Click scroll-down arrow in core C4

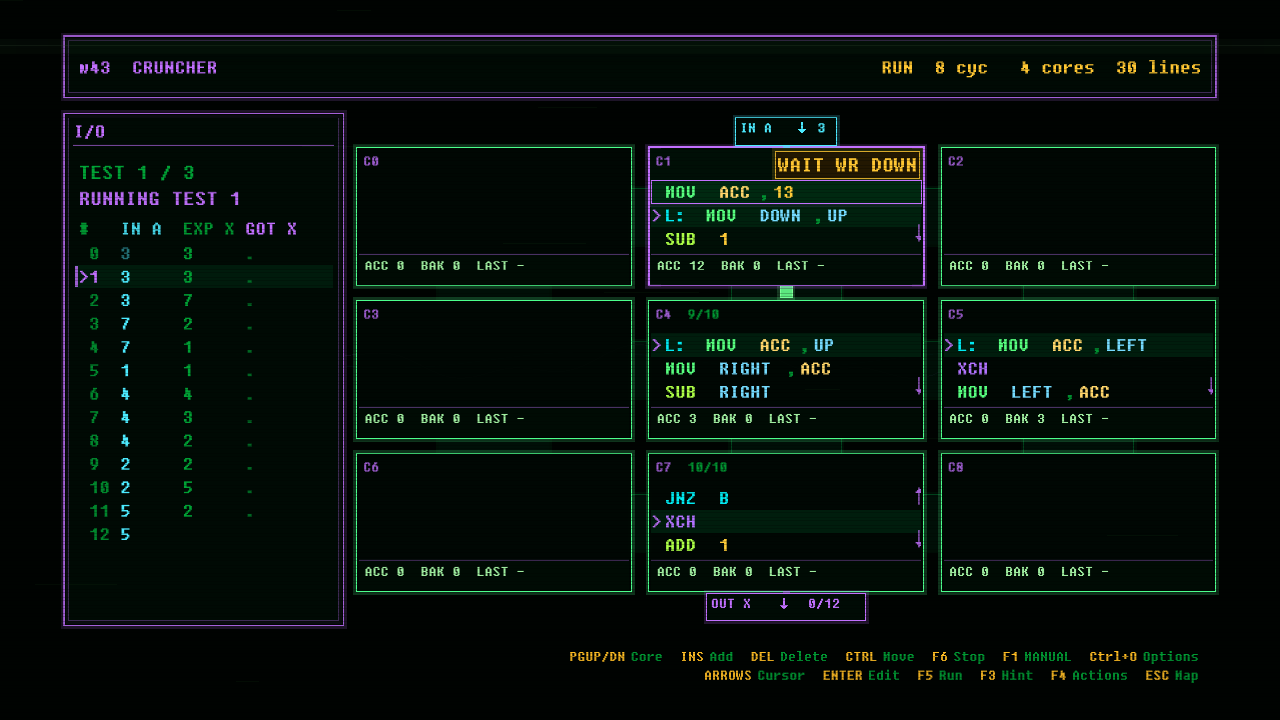[918, 386]
